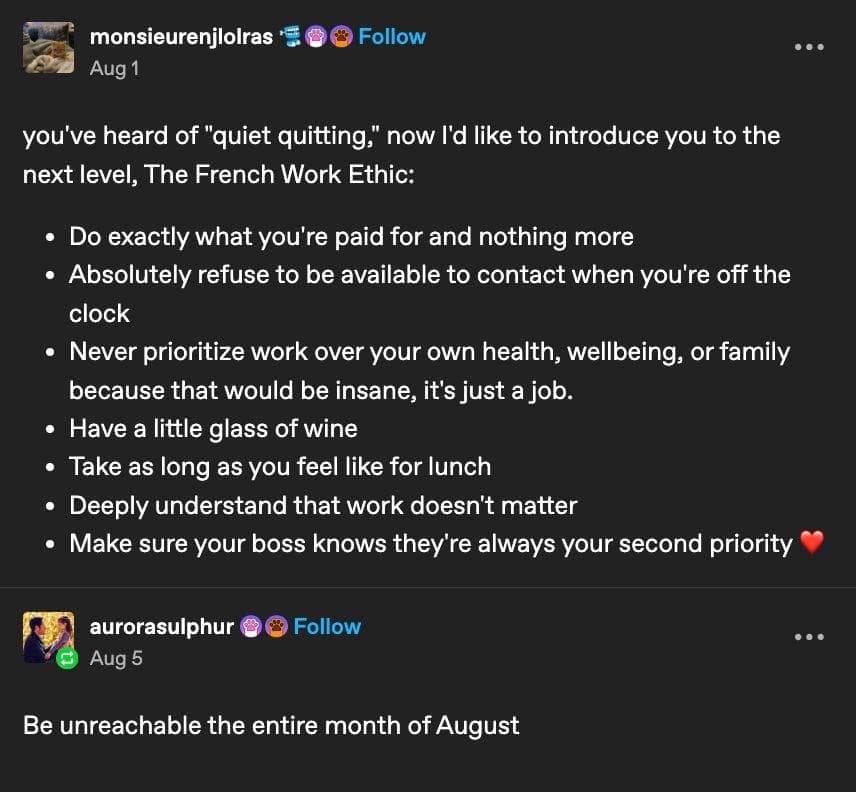The width and height of the screenshot is (856, 792).
Task: Open the options menu on monsieurenjlolras's post
Action: (809, 47)
